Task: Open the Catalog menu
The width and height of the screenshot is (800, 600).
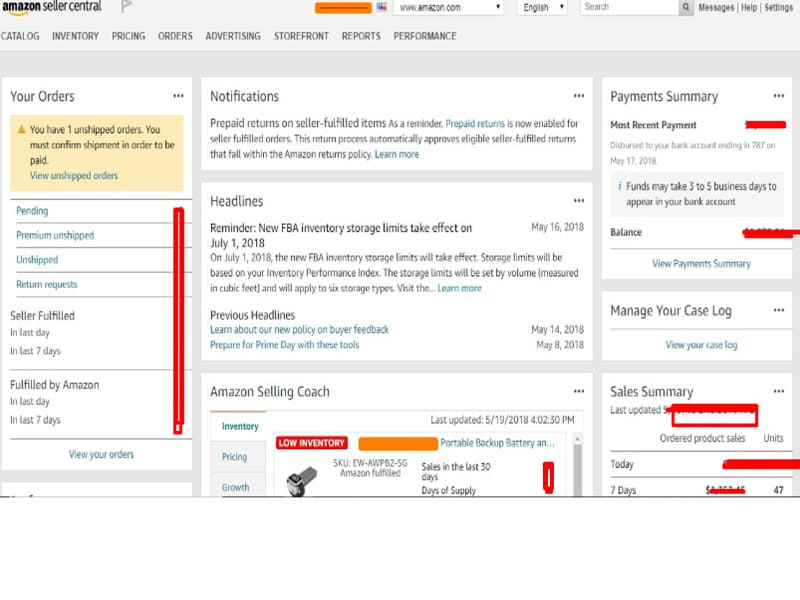Action: coord(20,36)
